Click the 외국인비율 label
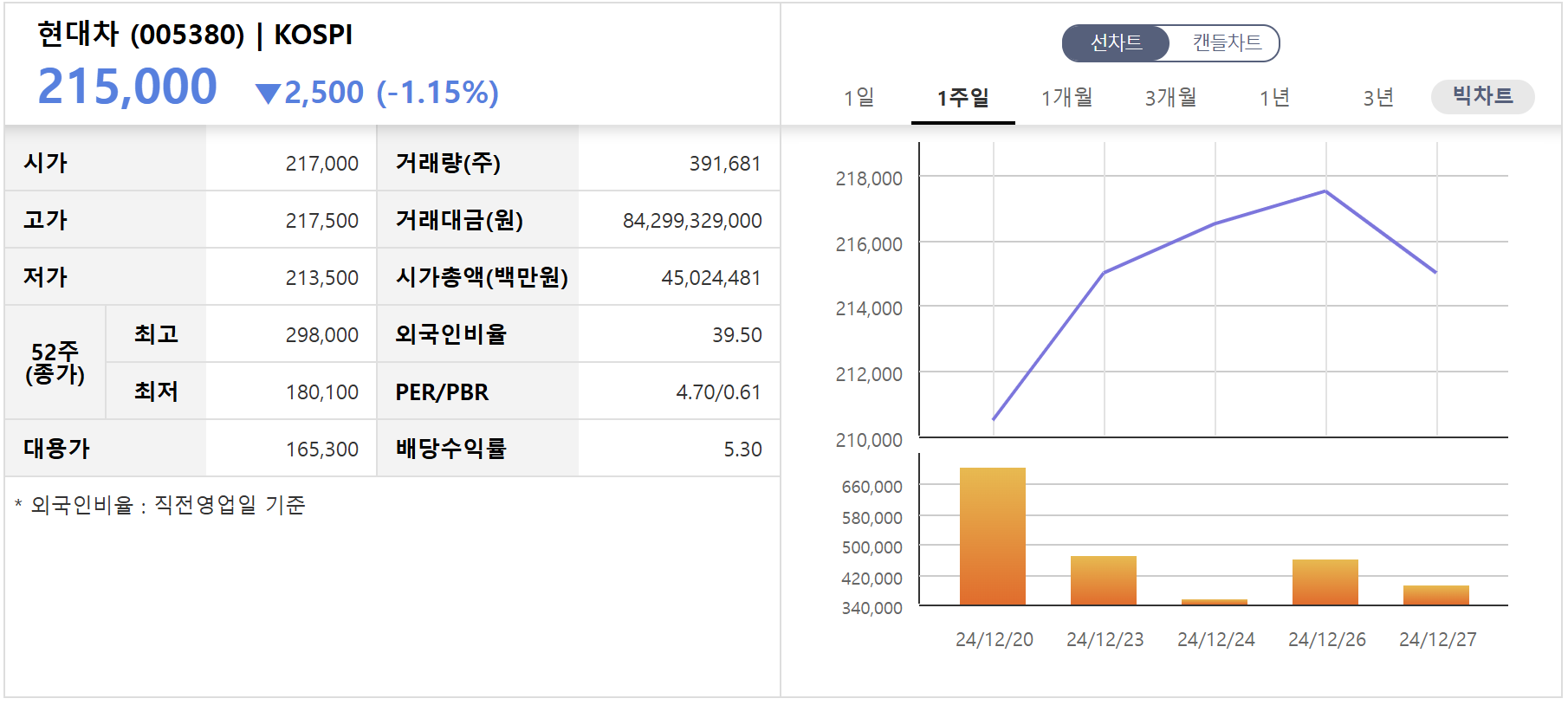Image resolution: width=1568 pixels, height=705 pixels. tap(450, 334)
